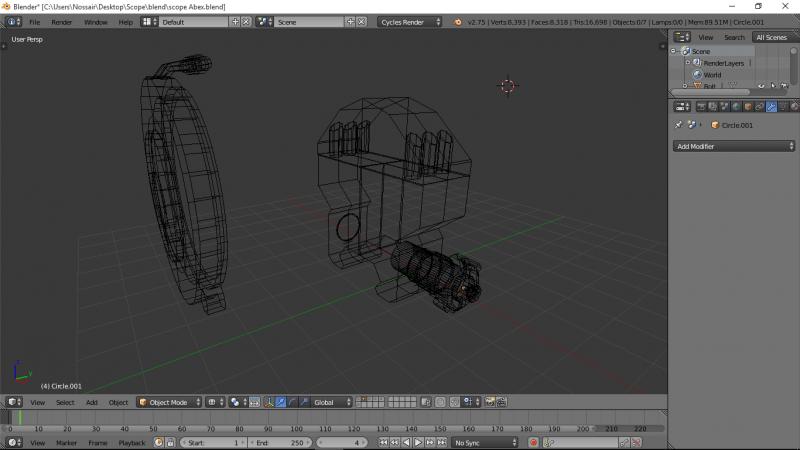Open the scene browse icon

(264, 22)
